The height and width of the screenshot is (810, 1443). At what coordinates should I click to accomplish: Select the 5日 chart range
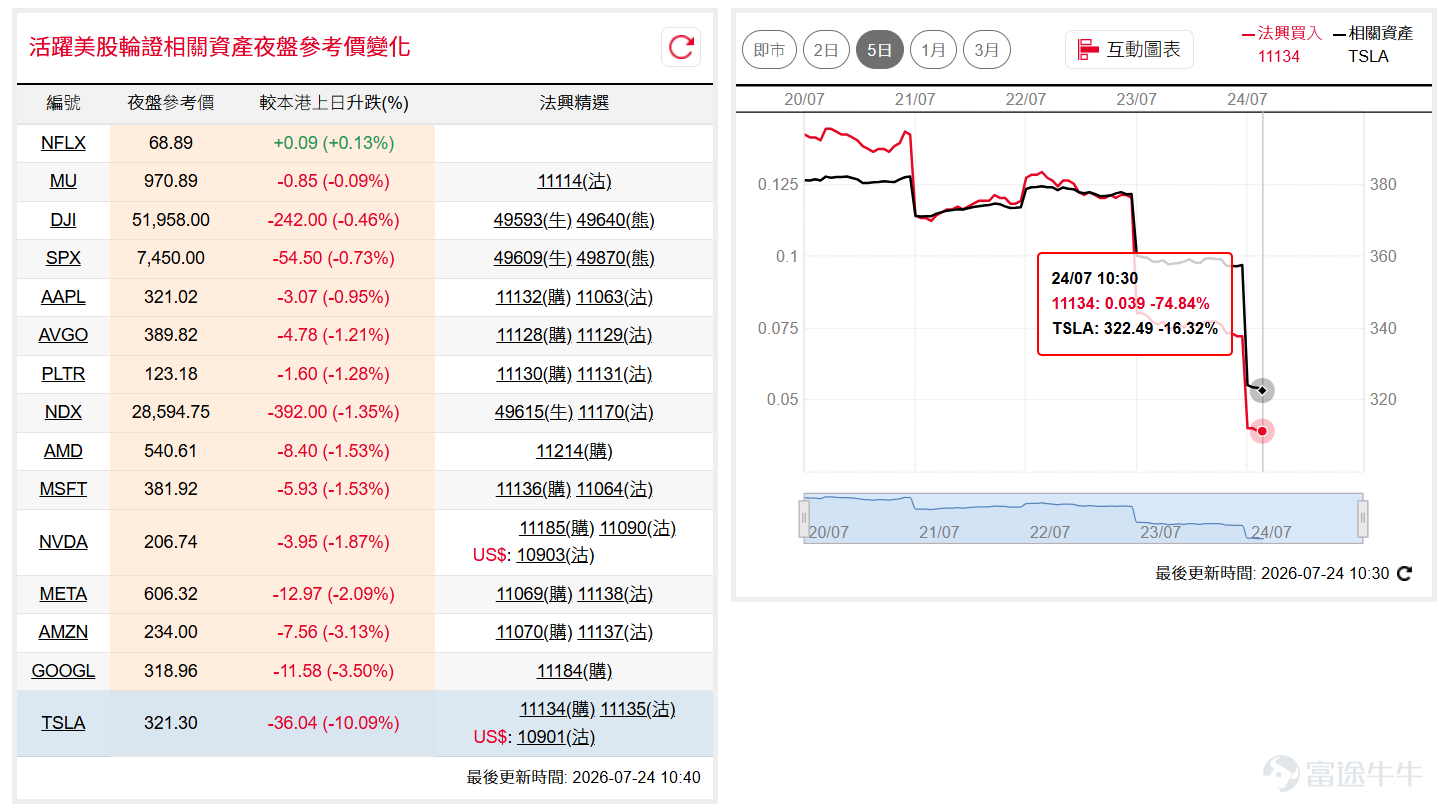[880, 50]
